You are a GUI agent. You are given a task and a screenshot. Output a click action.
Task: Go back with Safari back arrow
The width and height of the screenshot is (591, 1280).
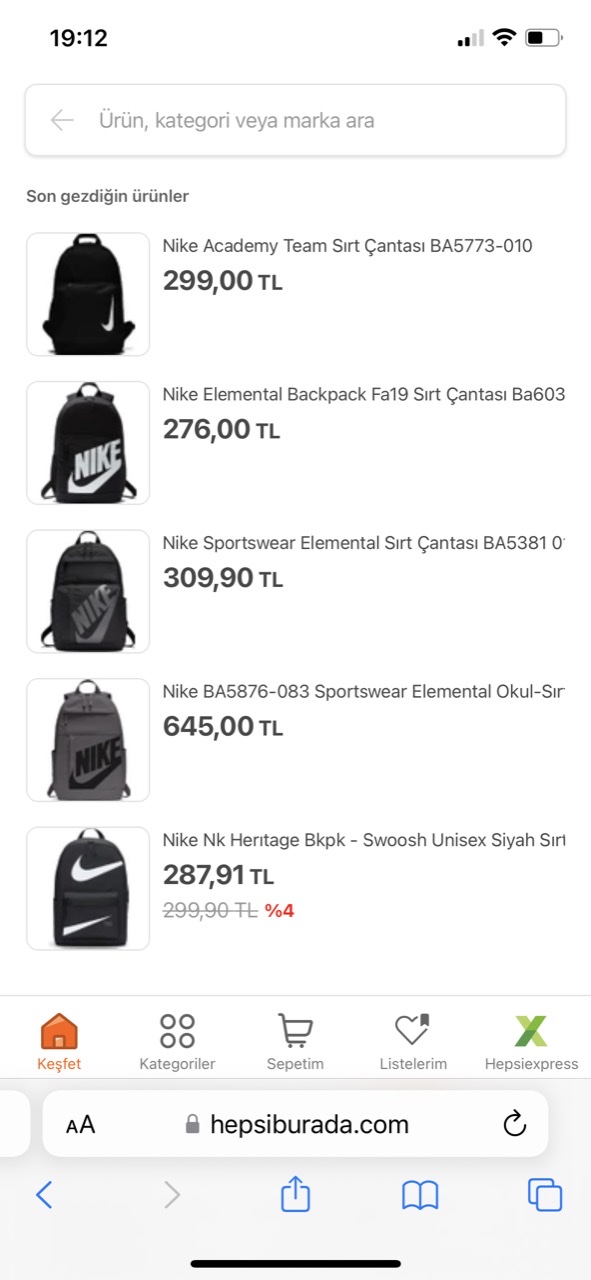point(44,1195)
